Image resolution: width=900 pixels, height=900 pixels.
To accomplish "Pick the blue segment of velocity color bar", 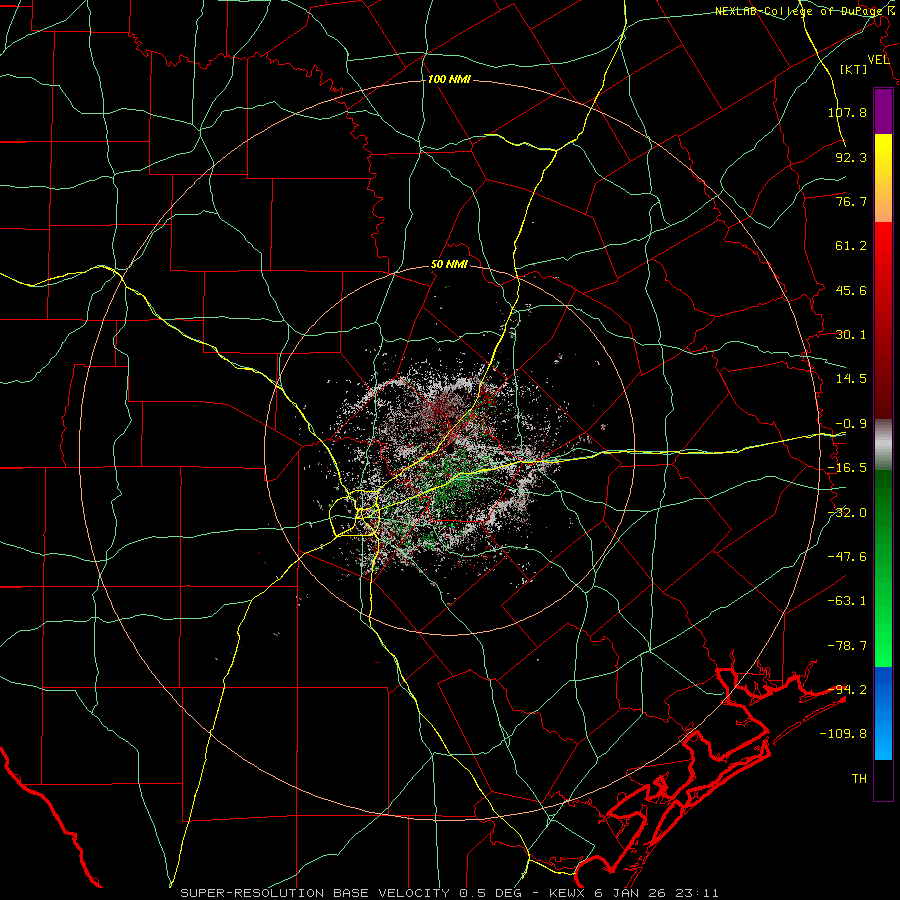I will point(883,713).
